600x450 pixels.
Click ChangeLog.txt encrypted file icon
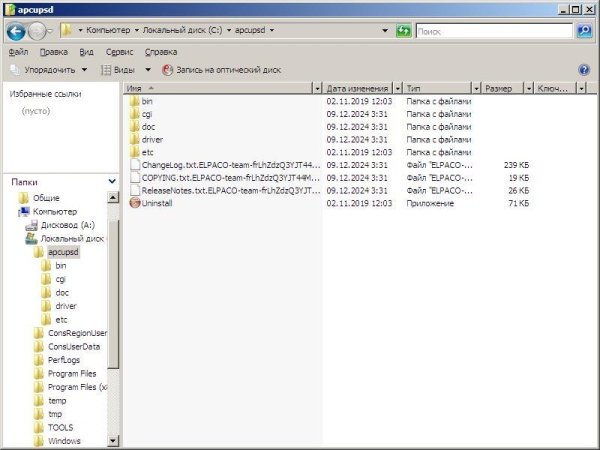pyautogui.click(x=135, y=165)
